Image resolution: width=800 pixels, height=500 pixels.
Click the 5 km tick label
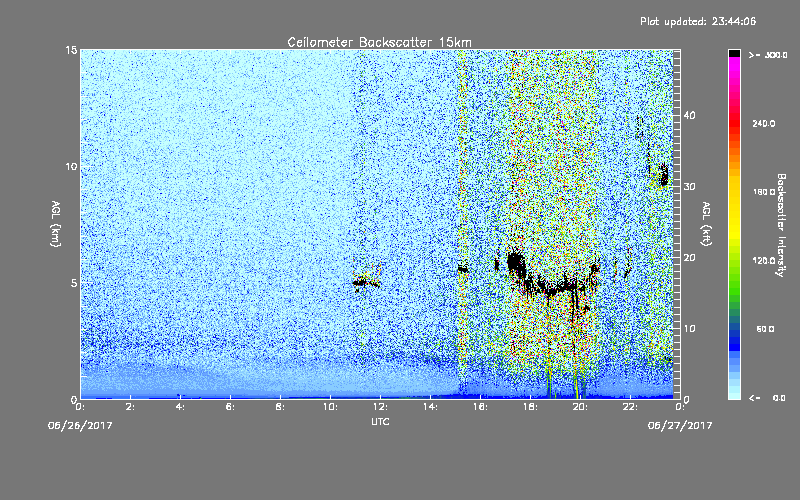point(74,283)
